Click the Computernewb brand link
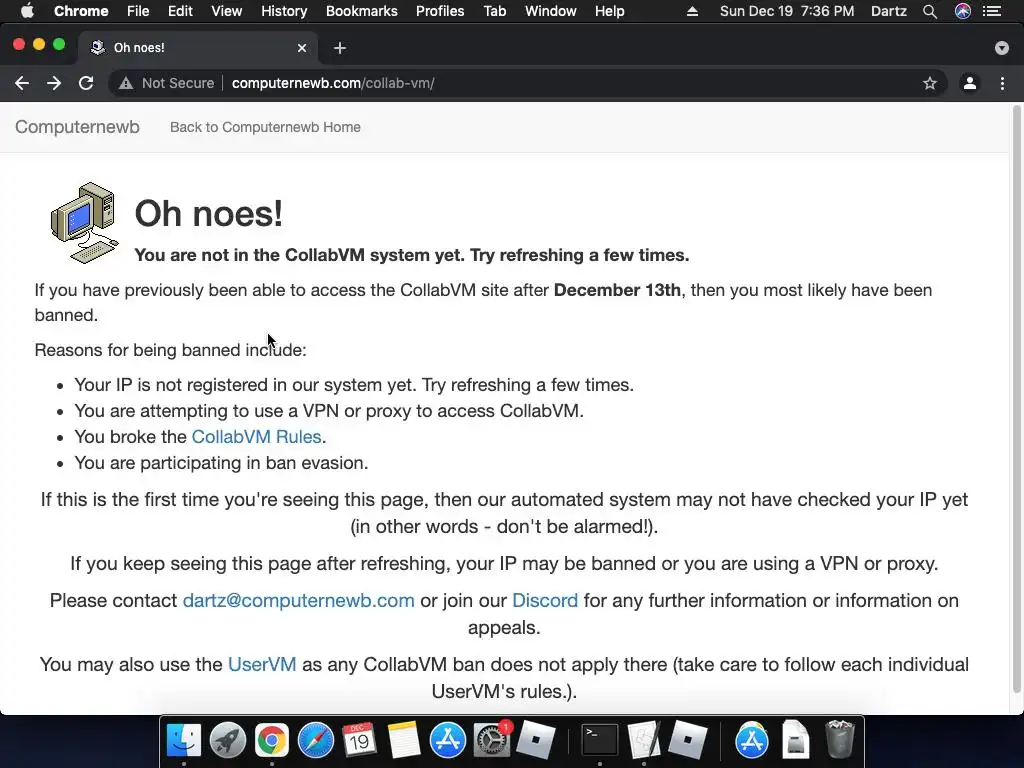The width and height of the screenshot is (1024, 768). point(77,127)
